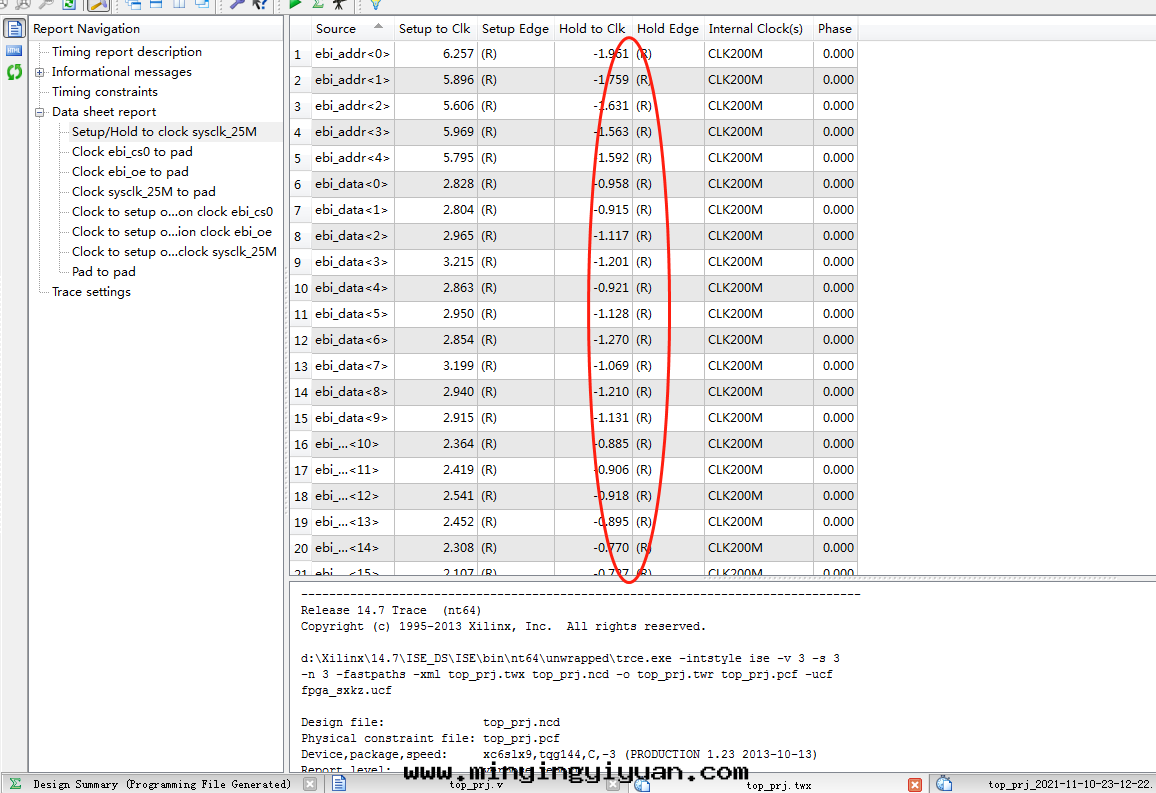
Task: Collapse the Data sheet report tree node
Action: (x=40, y=112)
